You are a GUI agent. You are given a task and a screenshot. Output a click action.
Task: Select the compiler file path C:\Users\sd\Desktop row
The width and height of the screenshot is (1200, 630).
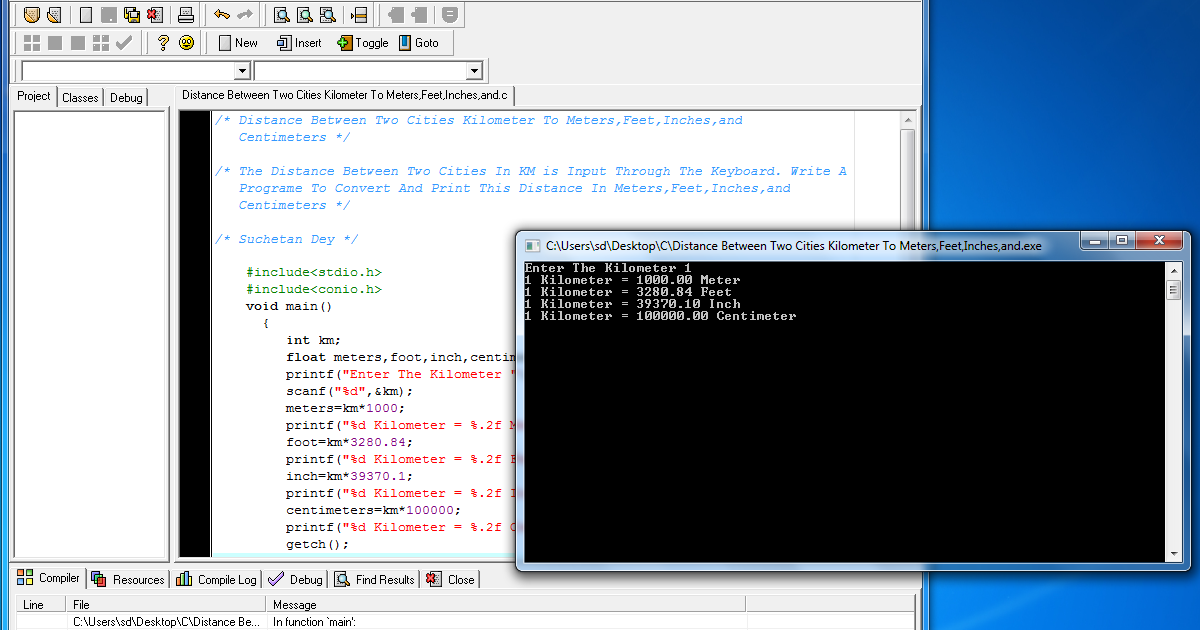(x=166, y=621)
